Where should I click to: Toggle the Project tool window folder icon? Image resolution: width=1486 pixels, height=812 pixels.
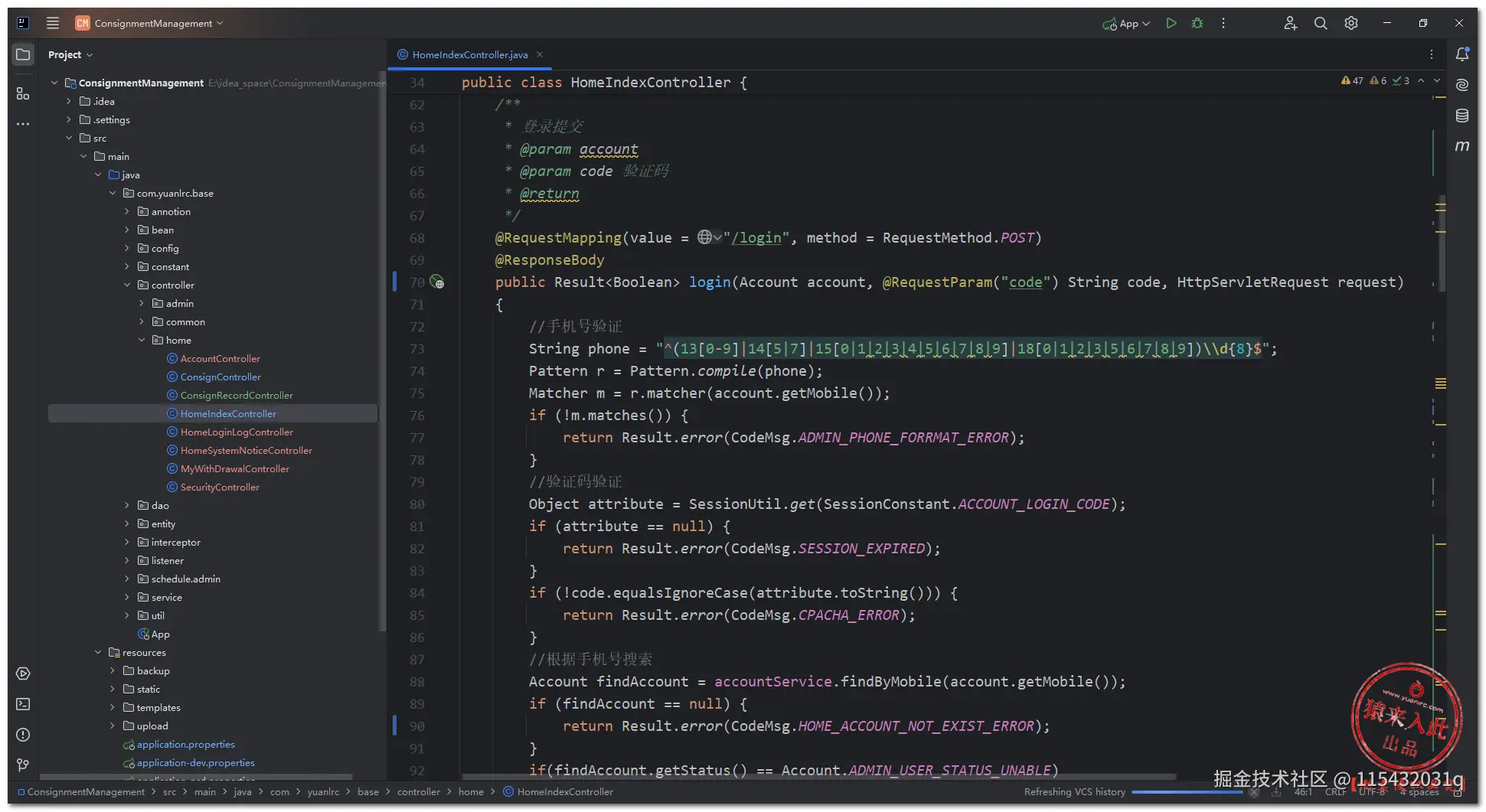23,54
